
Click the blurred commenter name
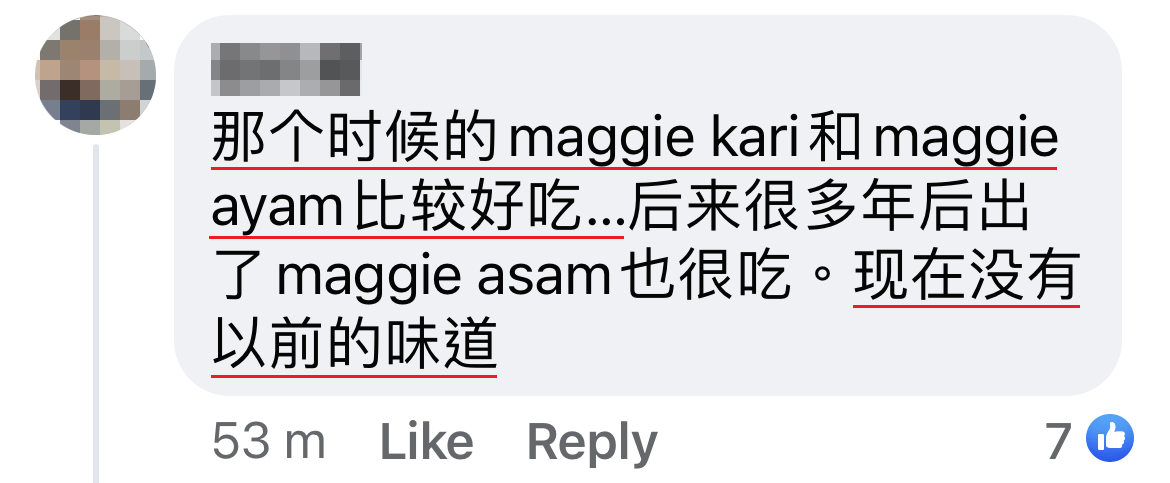pos(286,69)
